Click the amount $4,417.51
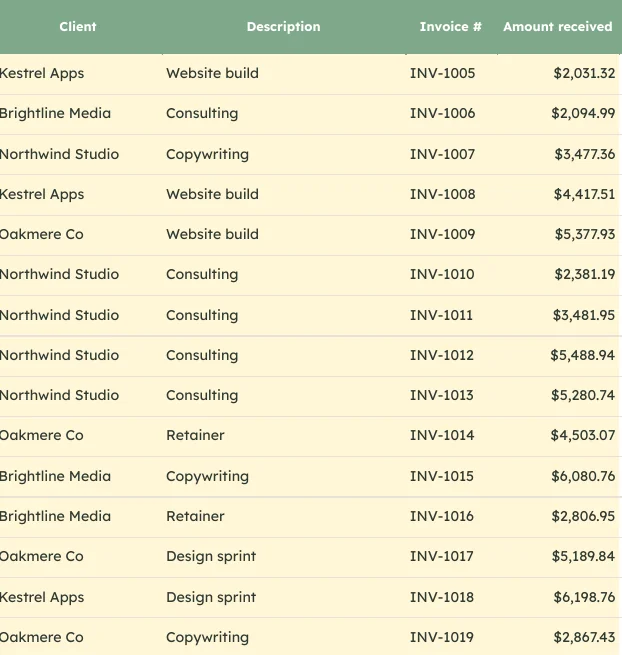The image size is (622, 655). 584,194
